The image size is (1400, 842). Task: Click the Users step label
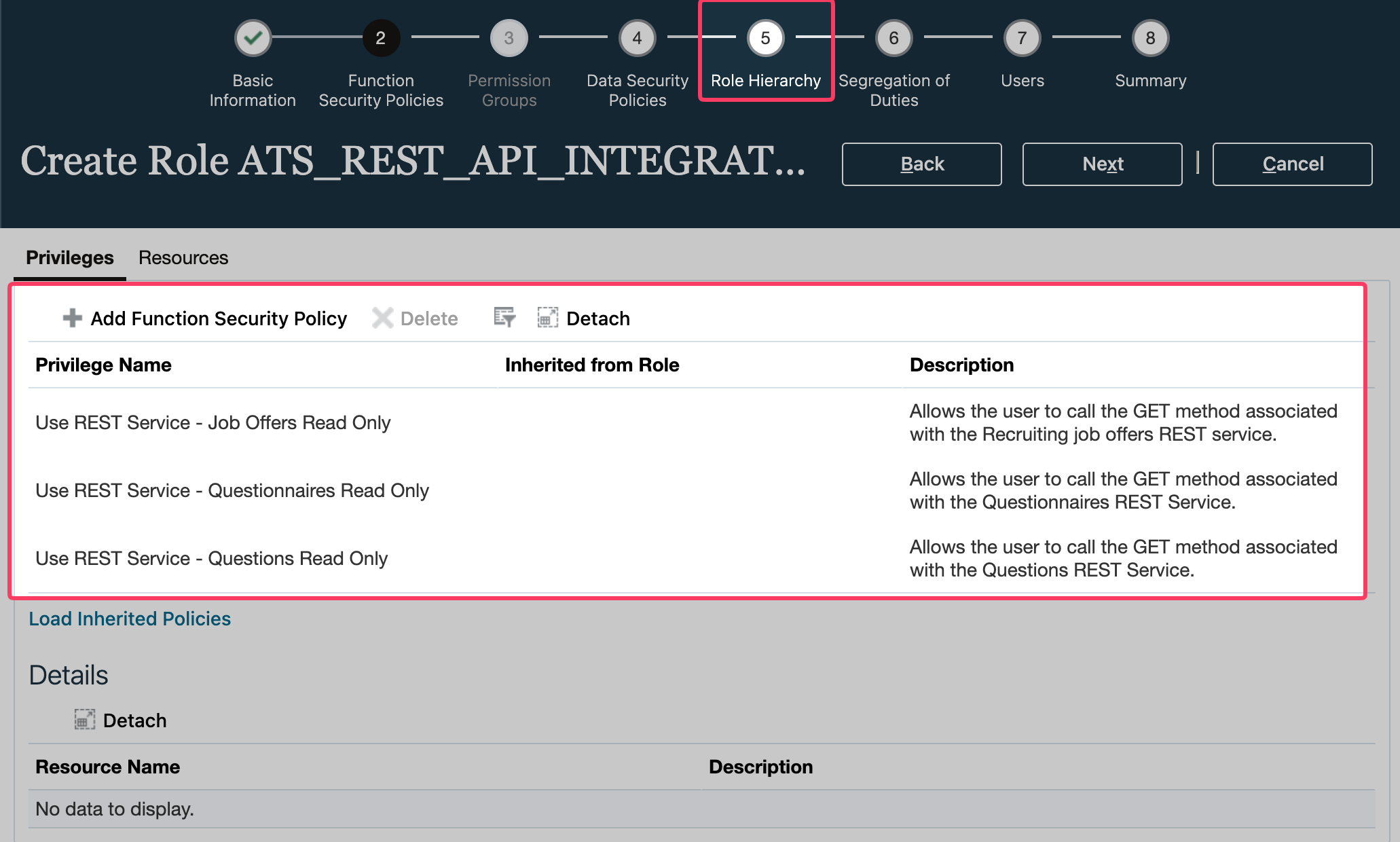click(1023, 81)
